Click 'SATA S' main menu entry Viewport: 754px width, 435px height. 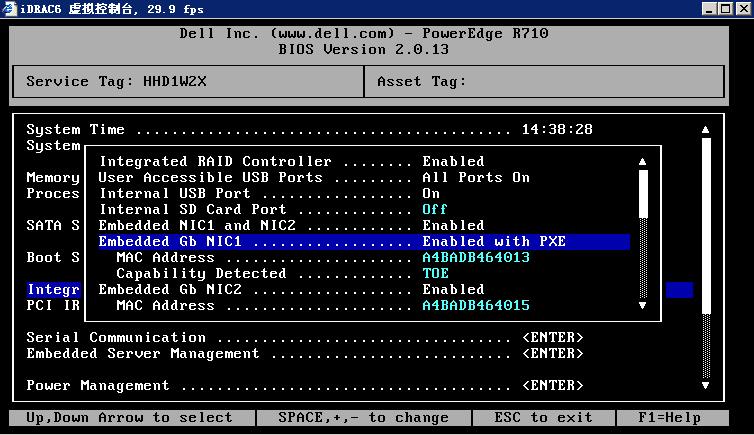point(53,225)
